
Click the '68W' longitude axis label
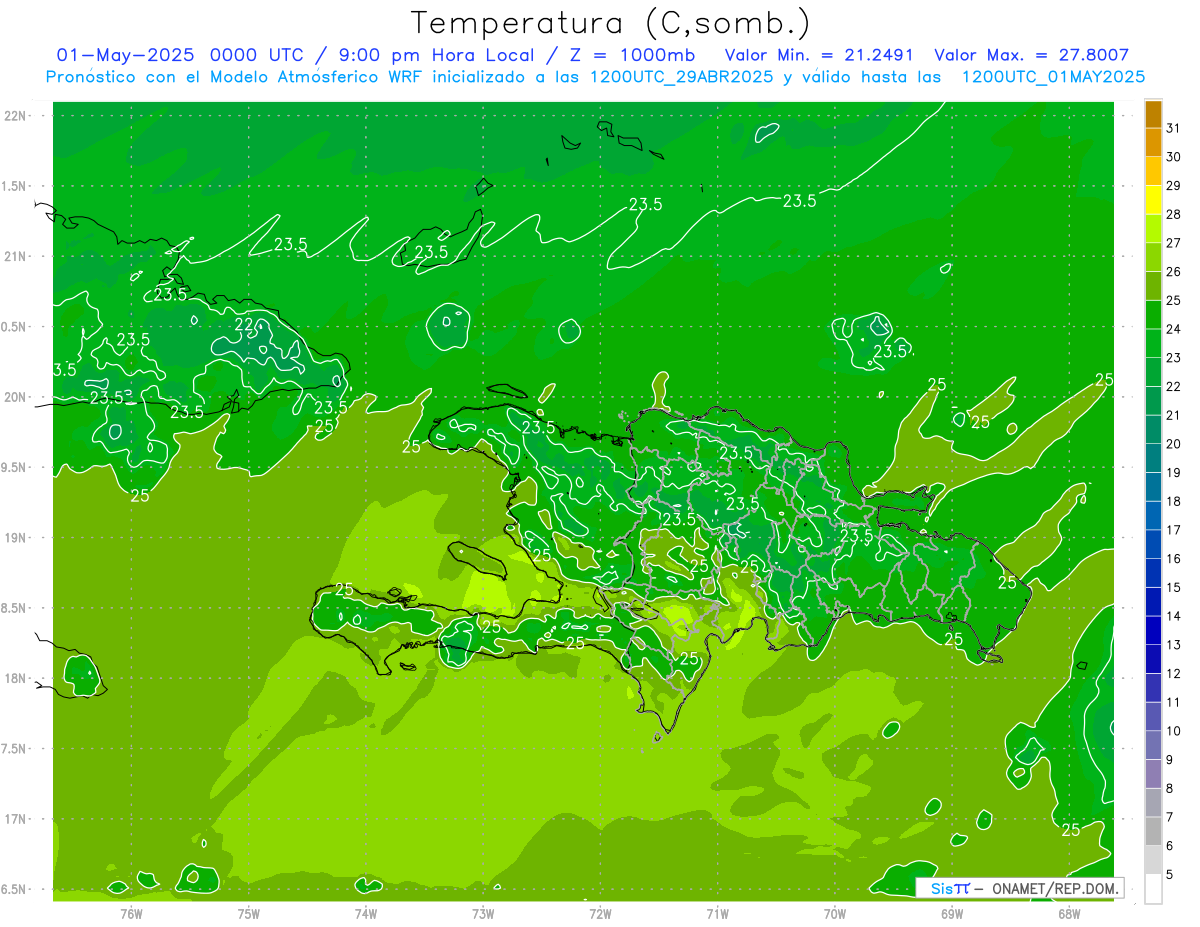pos(1069,913)
